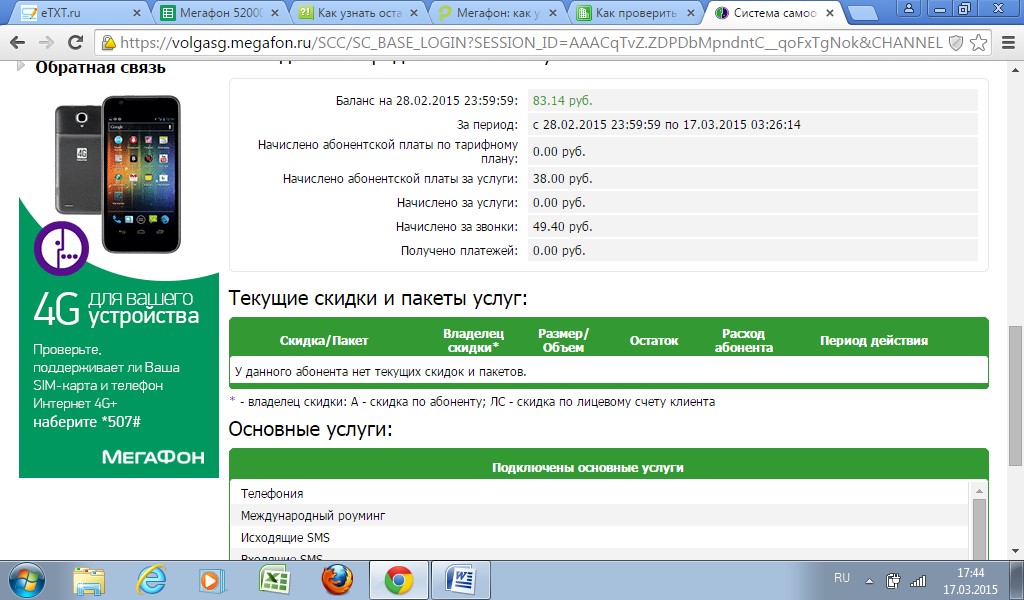Click the browser back arrow button
This screenshot has height=600, width=1024.
pyautogui.click(x=18, y=43)
